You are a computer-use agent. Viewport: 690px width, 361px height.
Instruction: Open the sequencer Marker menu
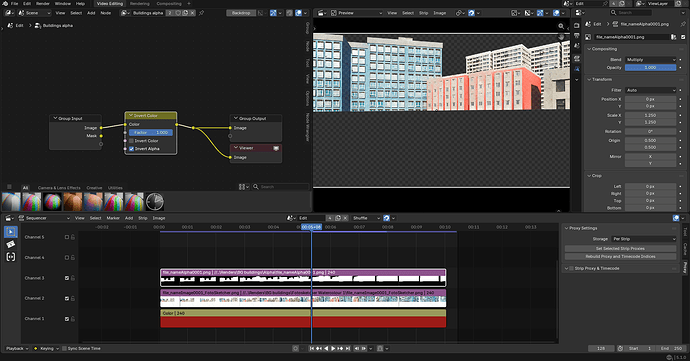[x=113, y=218]
